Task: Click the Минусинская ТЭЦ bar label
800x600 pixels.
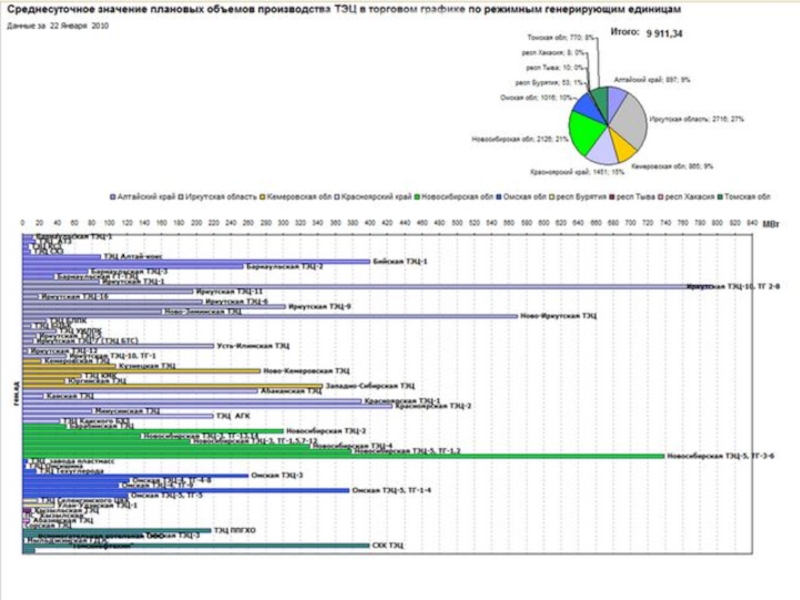Action: tap(127, 411)
